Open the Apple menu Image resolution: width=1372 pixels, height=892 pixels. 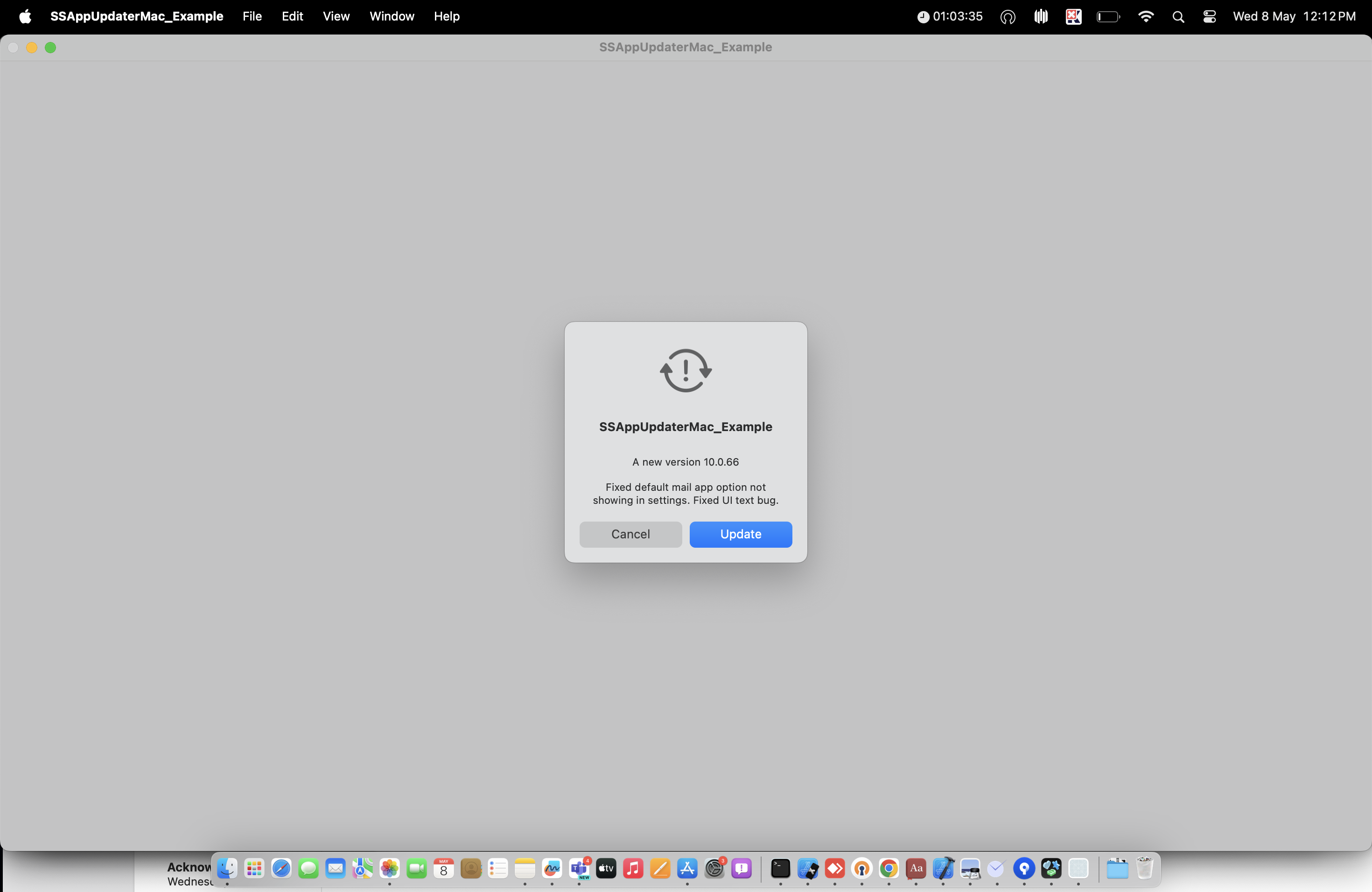click(25, 16)
